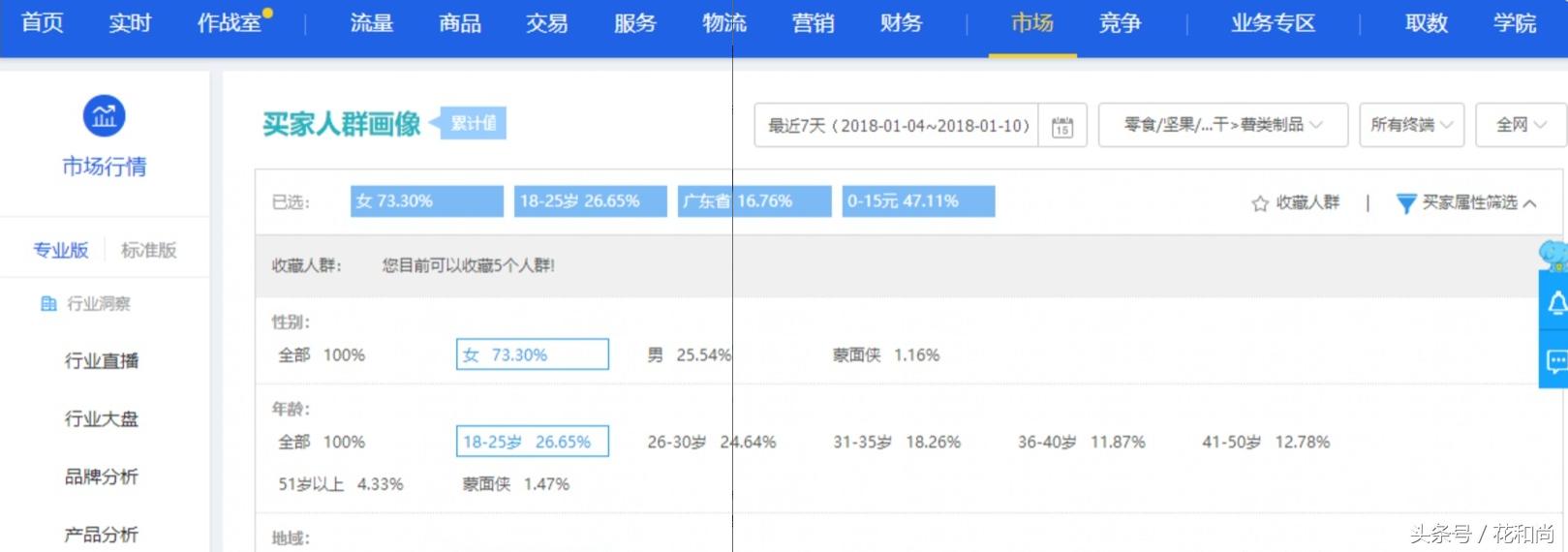Remove selected tag 女 73.30%
Viewport: 1568px width, 552px height.
427,201
